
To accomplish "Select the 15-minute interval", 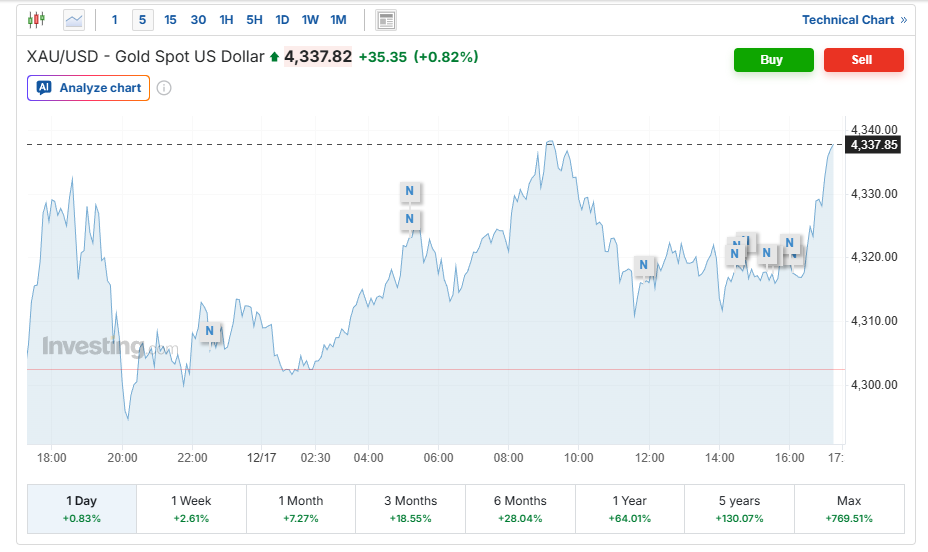I will tap(170, 19).
